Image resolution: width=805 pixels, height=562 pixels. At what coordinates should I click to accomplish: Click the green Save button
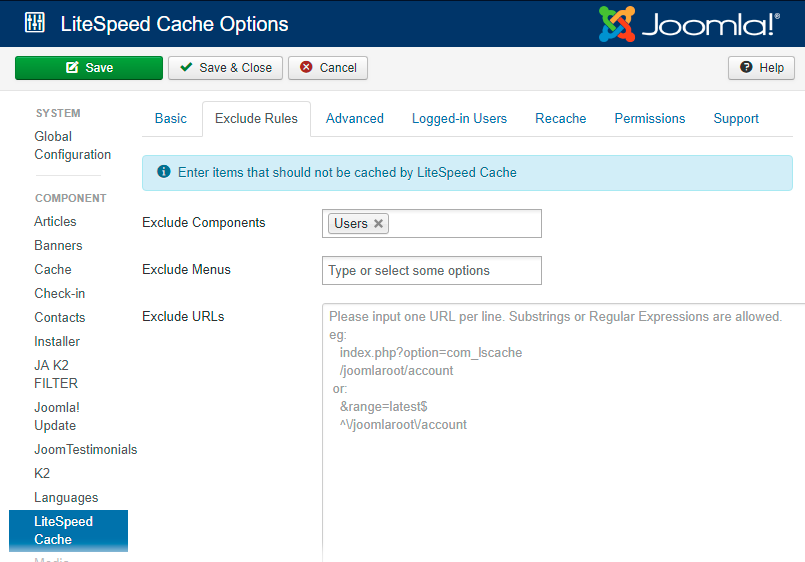coord(89,68)
